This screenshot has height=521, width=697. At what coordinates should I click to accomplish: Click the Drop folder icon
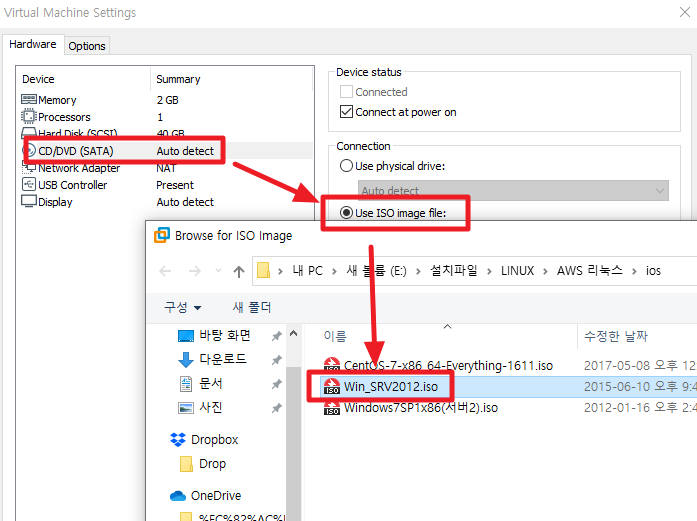(x=186, y=464)
